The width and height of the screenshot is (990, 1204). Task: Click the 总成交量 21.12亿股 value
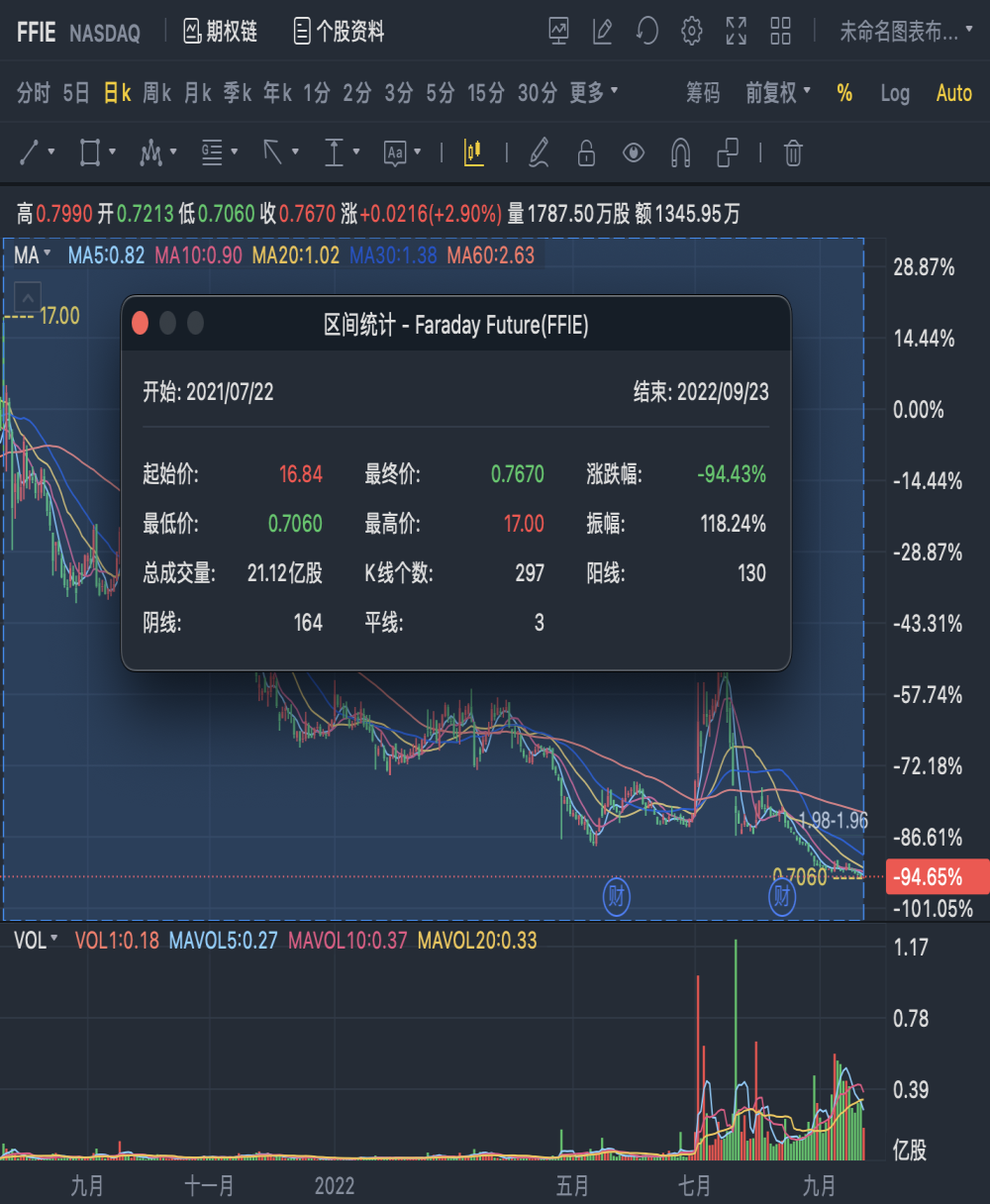pos(285,573)
